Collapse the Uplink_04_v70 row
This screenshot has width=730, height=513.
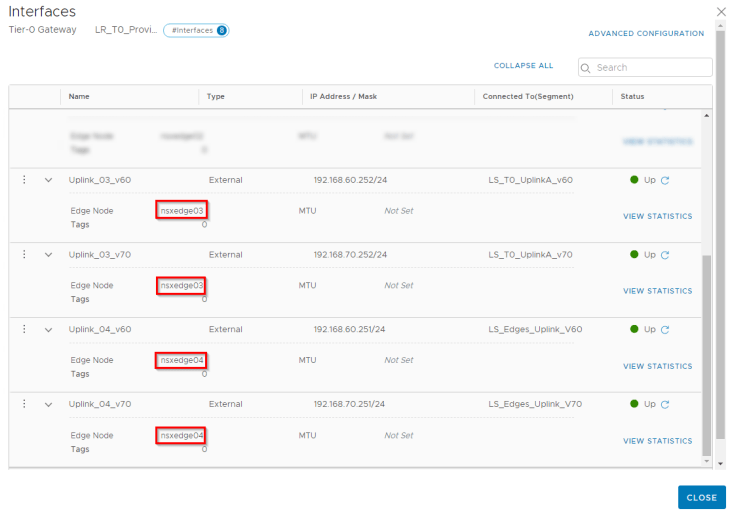point(47,404)
